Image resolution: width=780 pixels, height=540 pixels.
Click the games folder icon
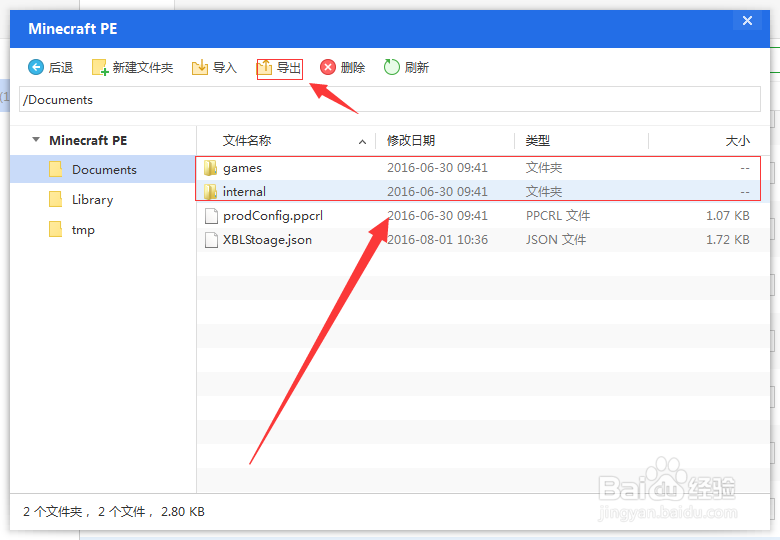coord(210,168)
